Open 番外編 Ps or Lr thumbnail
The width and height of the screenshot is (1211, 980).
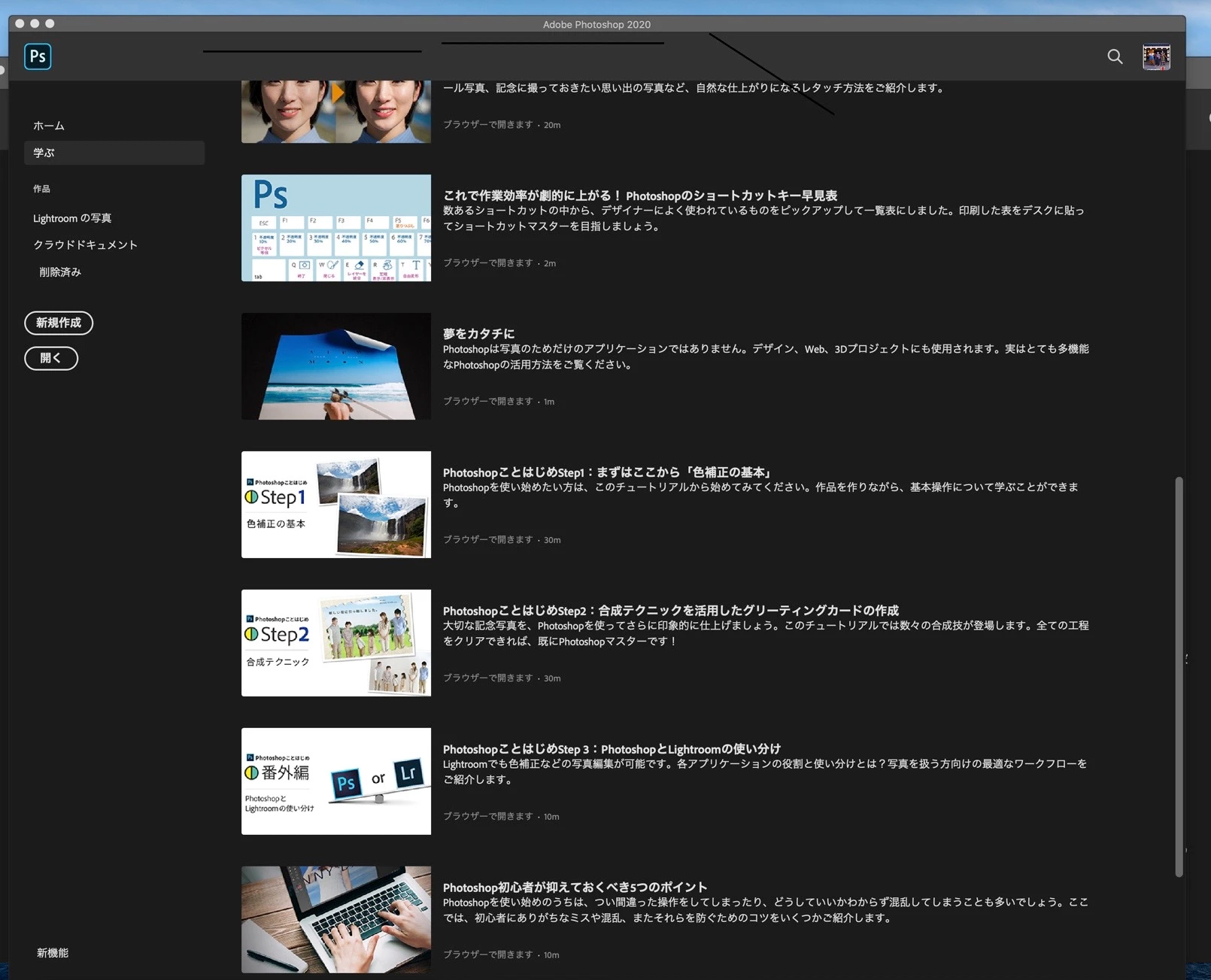coord(336,781)
